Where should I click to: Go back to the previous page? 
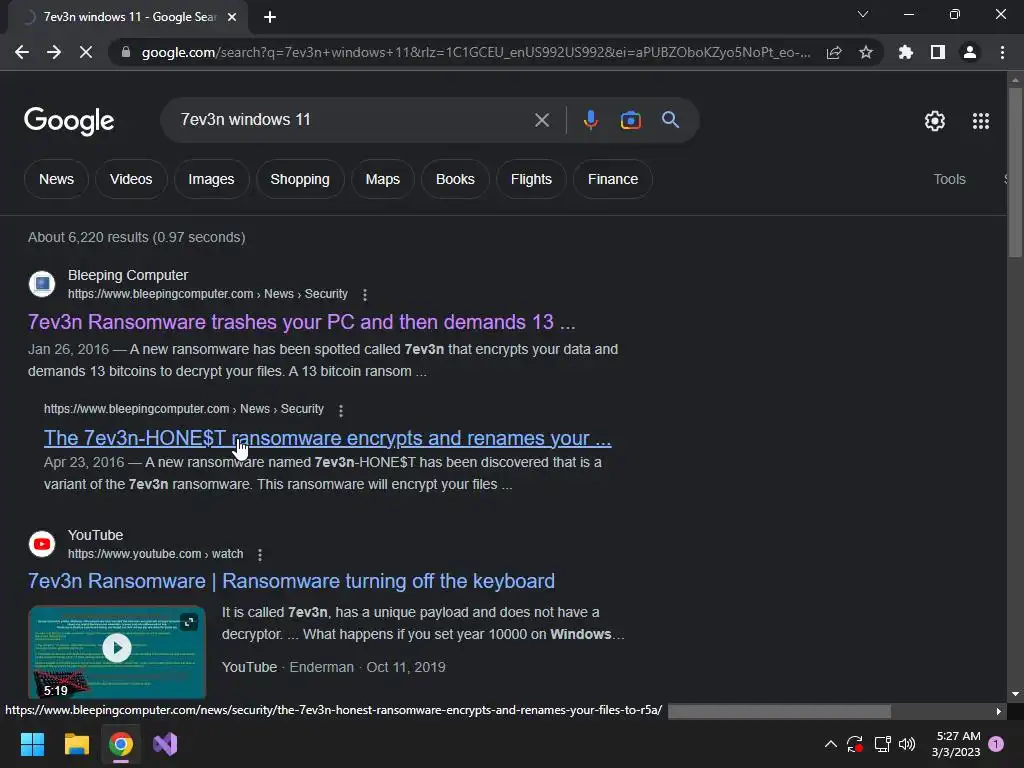(22, 52)
